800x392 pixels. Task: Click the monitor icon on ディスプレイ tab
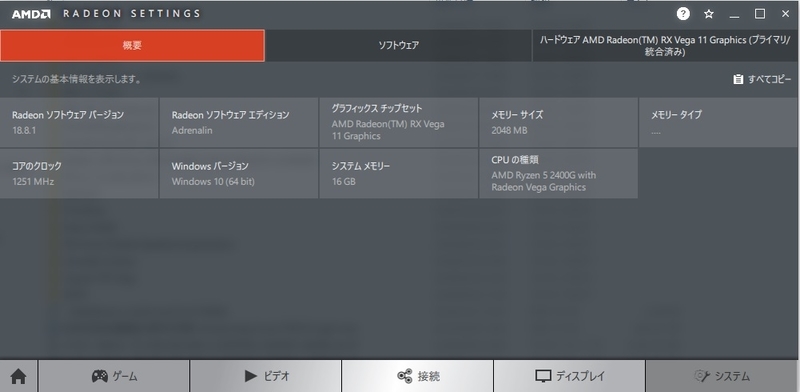[x=543, y=376]
